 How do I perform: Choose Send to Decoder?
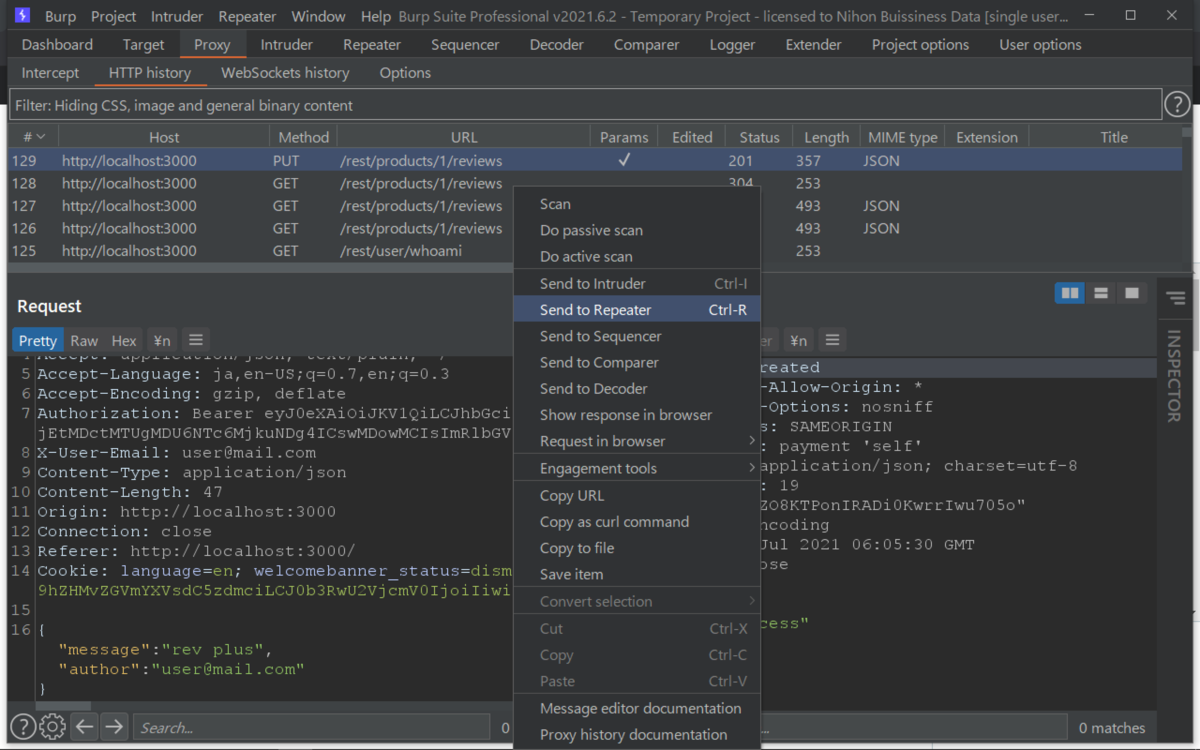[x=637, y=388]
